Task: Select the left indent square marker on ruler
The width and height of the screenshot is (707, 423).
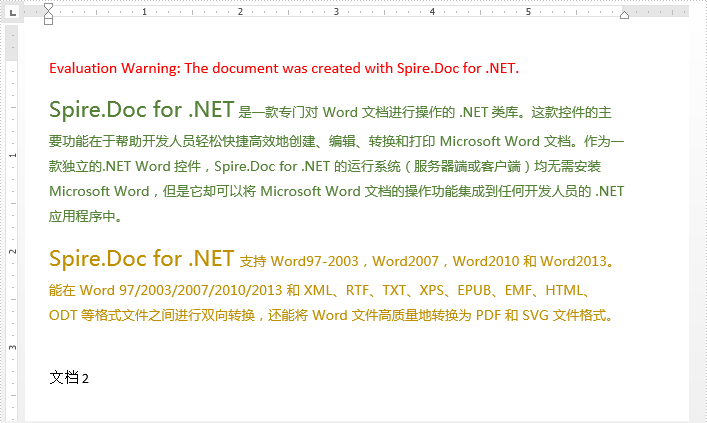Action: (x=48, y=22)
